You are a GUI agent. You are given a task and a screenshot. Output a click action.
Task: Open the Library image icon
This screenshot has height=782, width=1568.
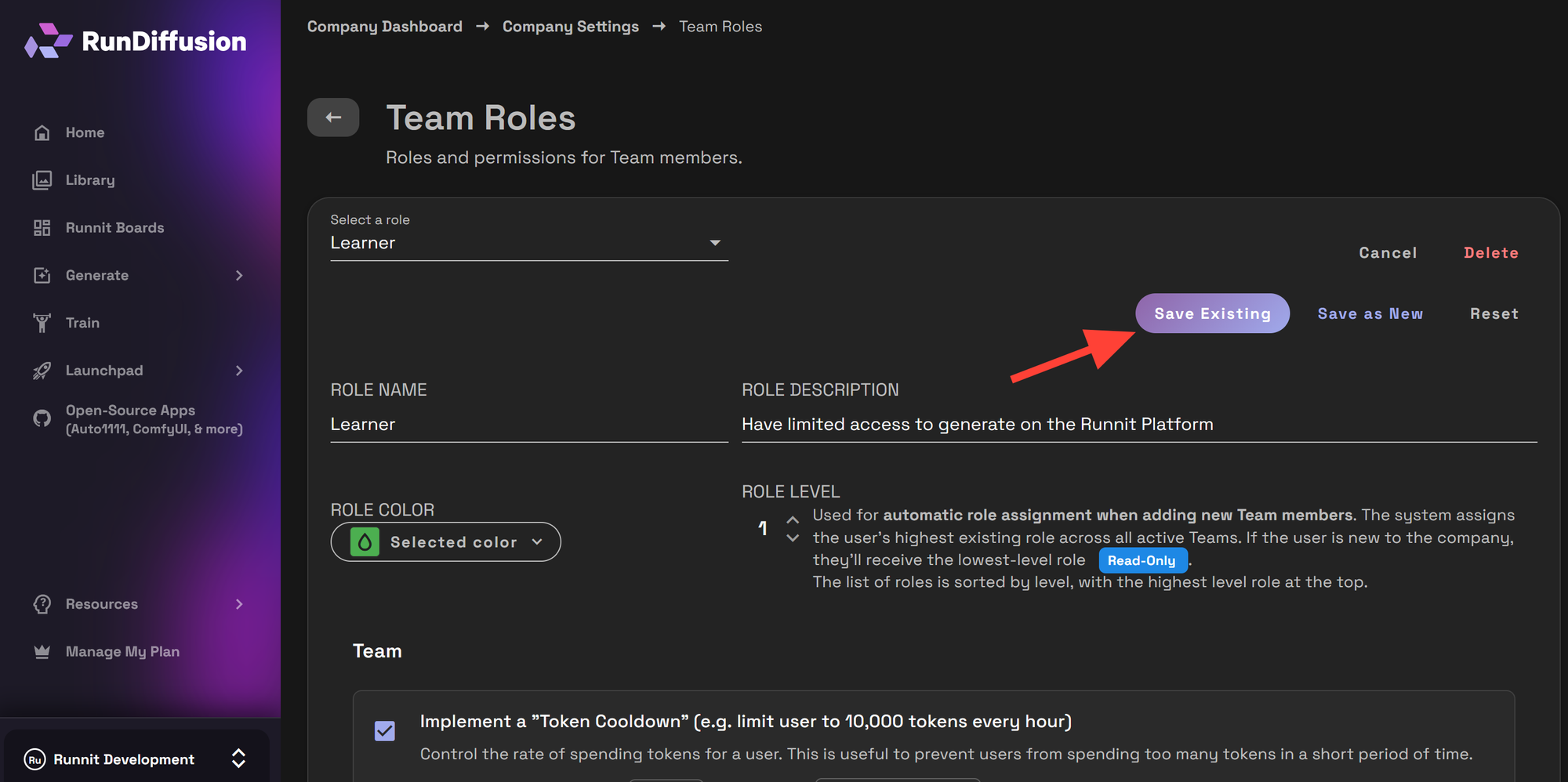click(42, 180)
